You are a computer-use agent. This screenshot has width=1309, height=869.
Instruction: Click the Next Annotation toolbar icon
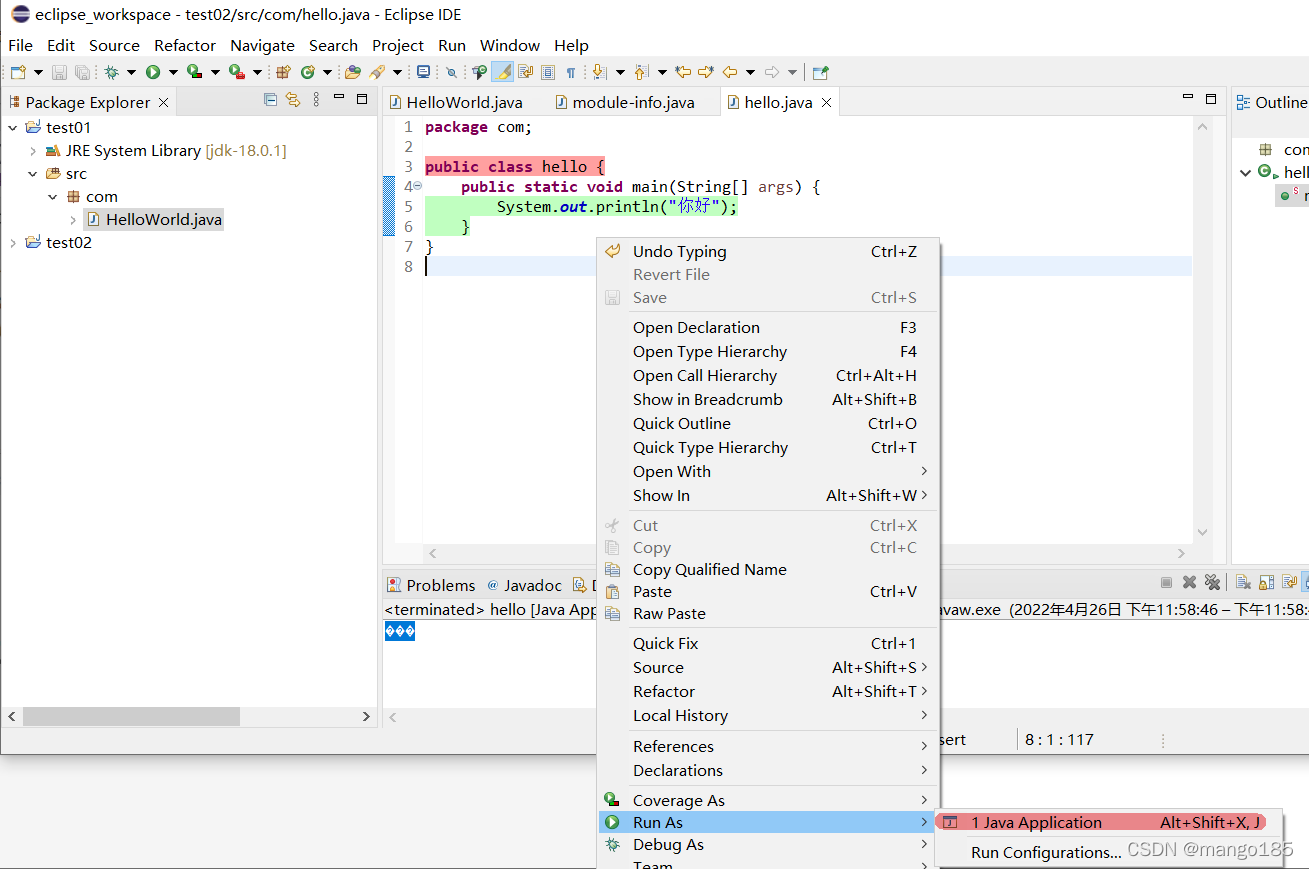(x=599, y=72)
